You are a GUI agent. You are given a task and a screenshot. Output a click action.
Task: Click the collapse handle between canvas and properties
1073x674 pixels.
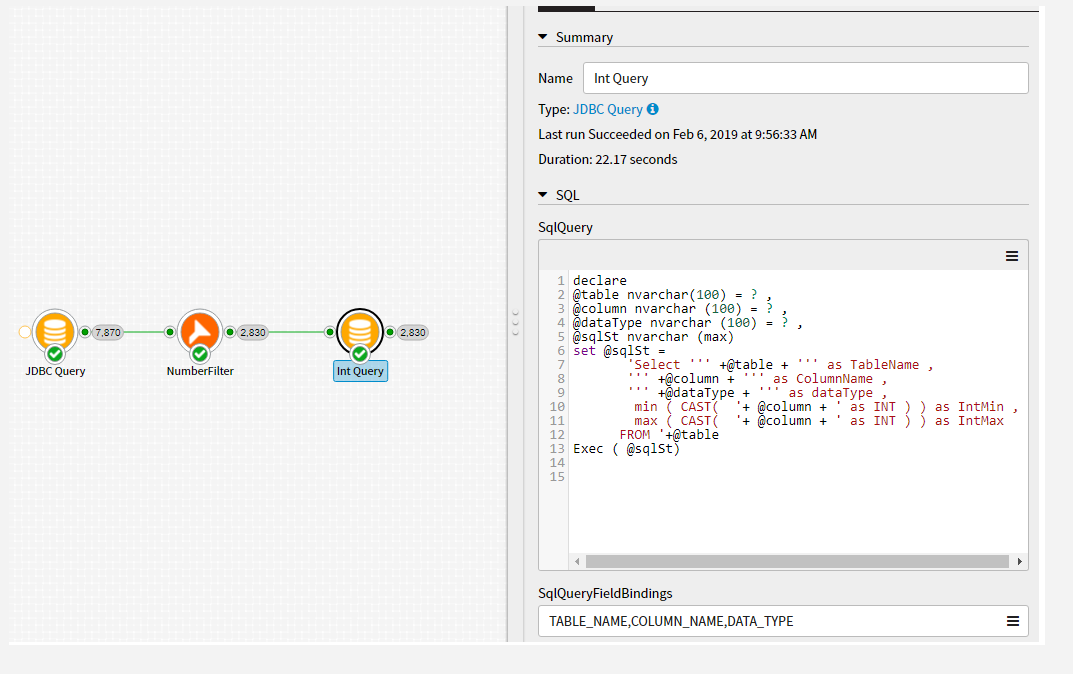(516, 322)
